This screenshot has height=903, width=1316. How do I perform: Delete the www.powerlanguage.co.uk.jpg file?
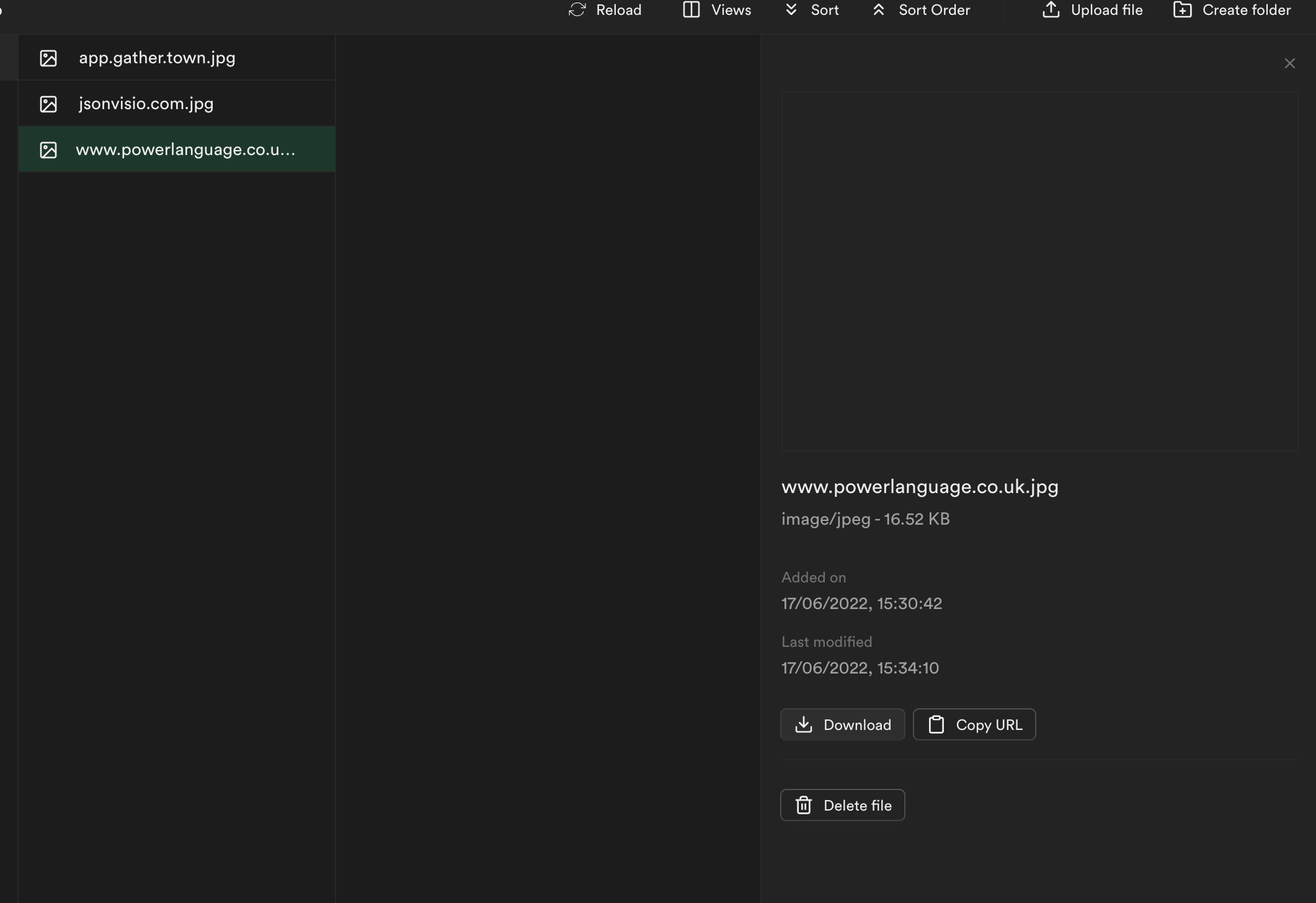pos(842,804)
